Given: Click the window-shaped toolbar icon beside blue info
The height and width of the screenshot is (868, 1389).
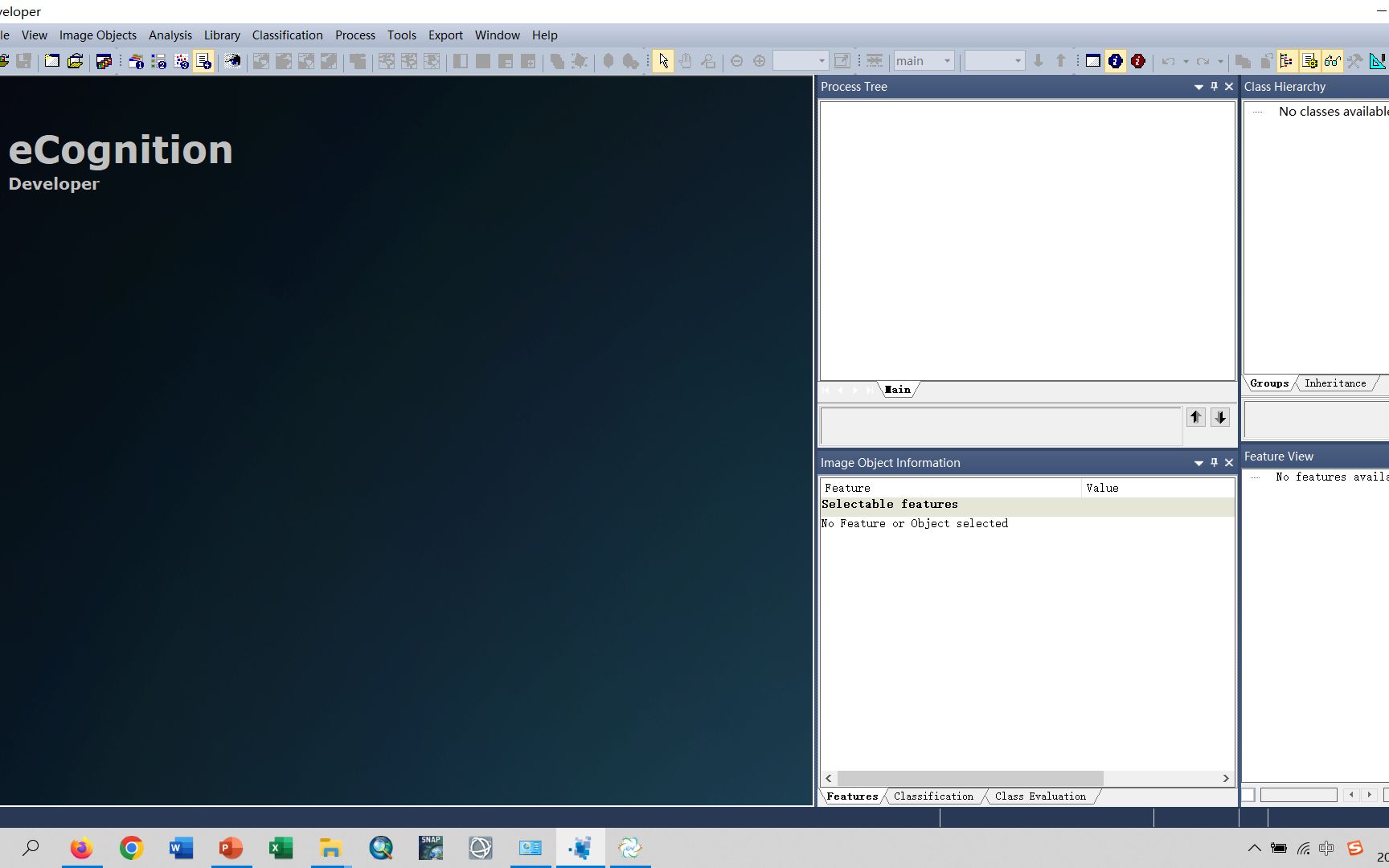Looking at the screenshot, I should tap(1092, 61).
